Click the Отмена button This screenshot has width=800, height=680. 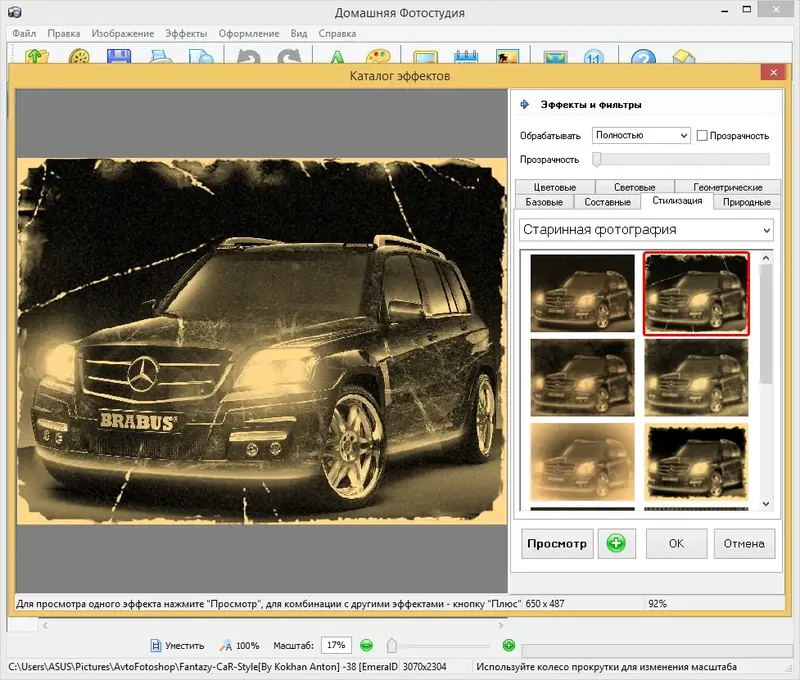(x=744, y=544)
